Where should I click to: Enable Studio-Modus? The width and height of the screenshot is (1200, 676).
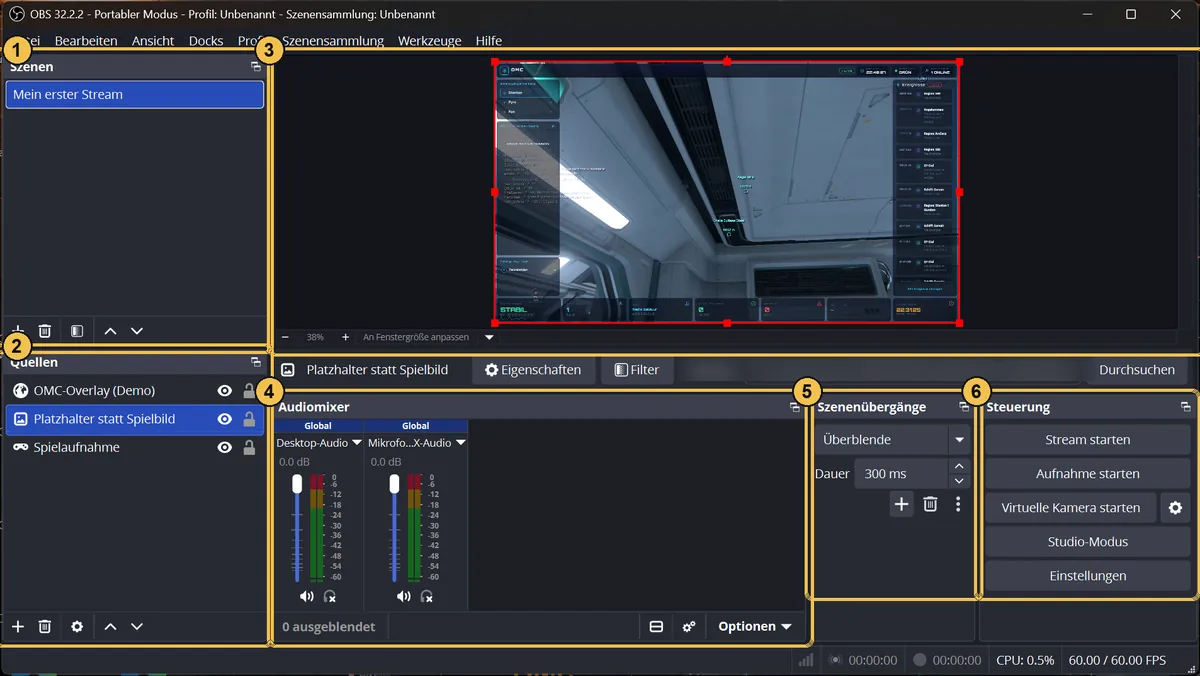tap(1088, 542)
